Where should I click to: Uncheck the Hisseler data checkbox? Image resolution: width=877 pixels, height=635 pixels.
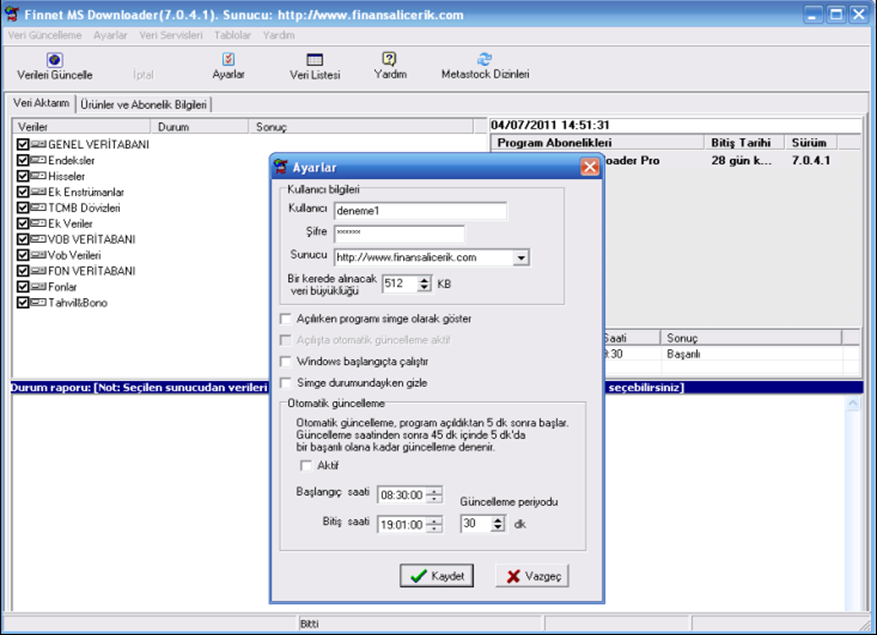[23, 176]
